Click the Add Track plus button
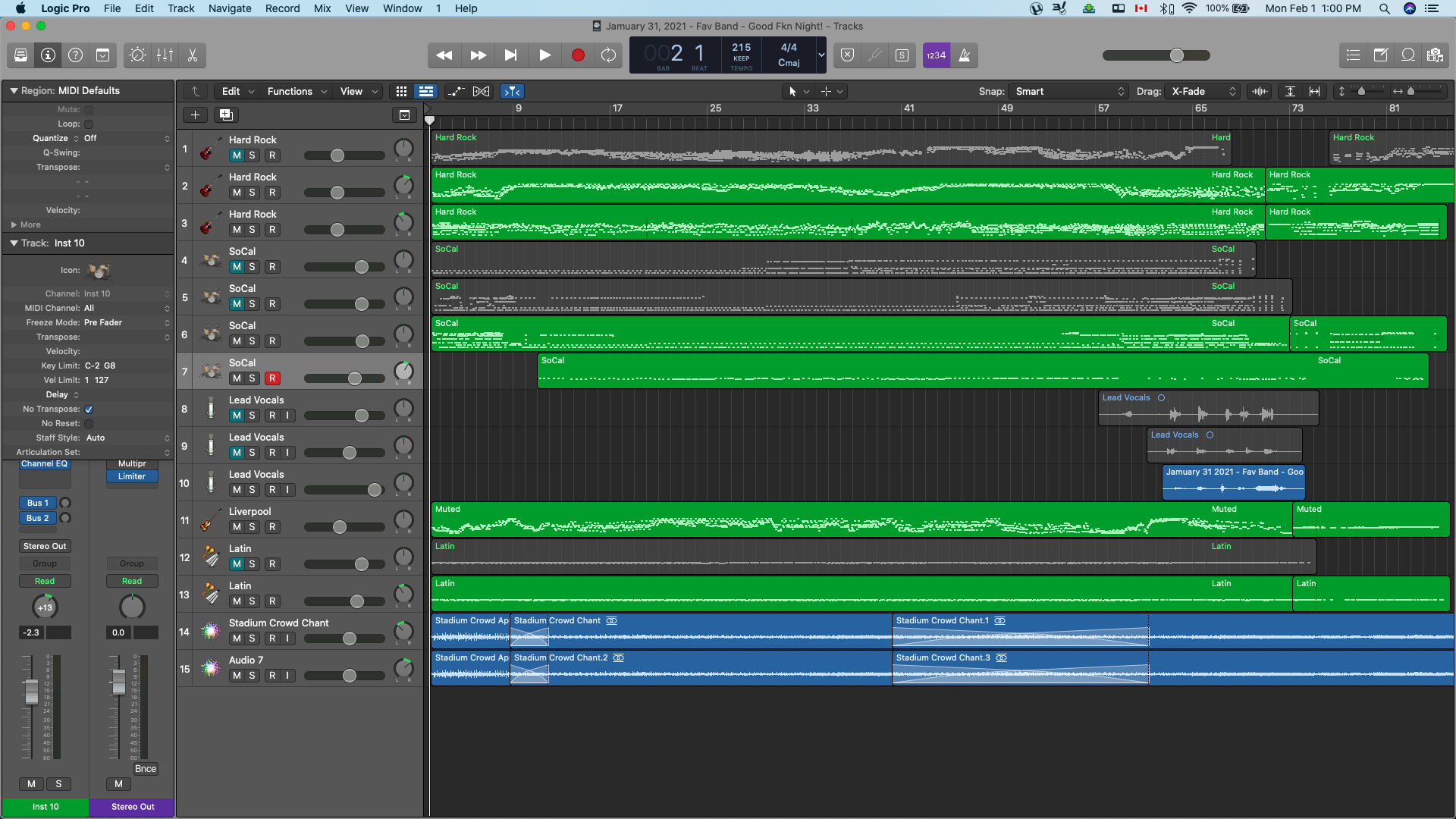The height and width of the screenshot is (819, 1456). (x=195, y=115)
